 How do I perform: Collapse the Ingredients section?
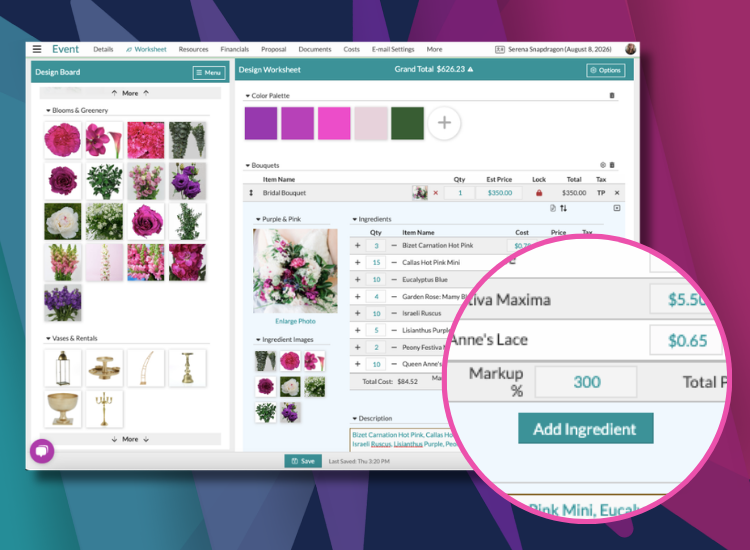pyautogui.click(x=355, y=219)
